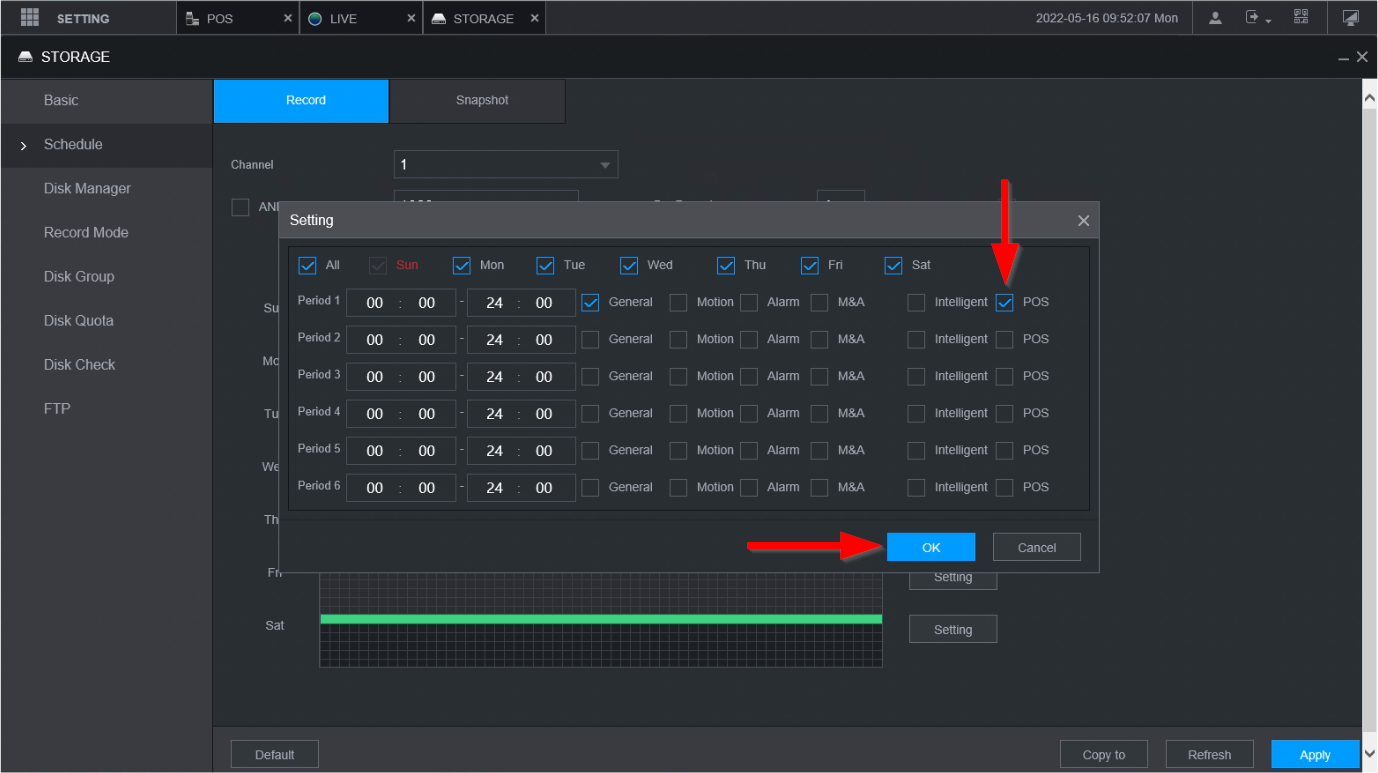Open Disk Manager in sidebar

coord(87,188)
